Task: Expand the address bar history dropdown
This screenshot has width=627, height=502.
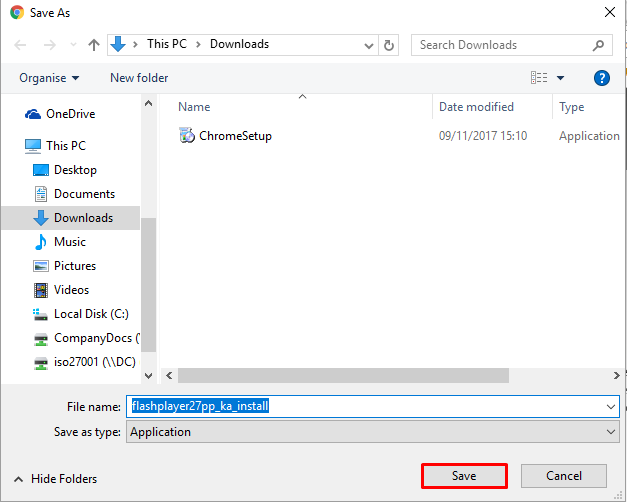Action: [368, 45]
